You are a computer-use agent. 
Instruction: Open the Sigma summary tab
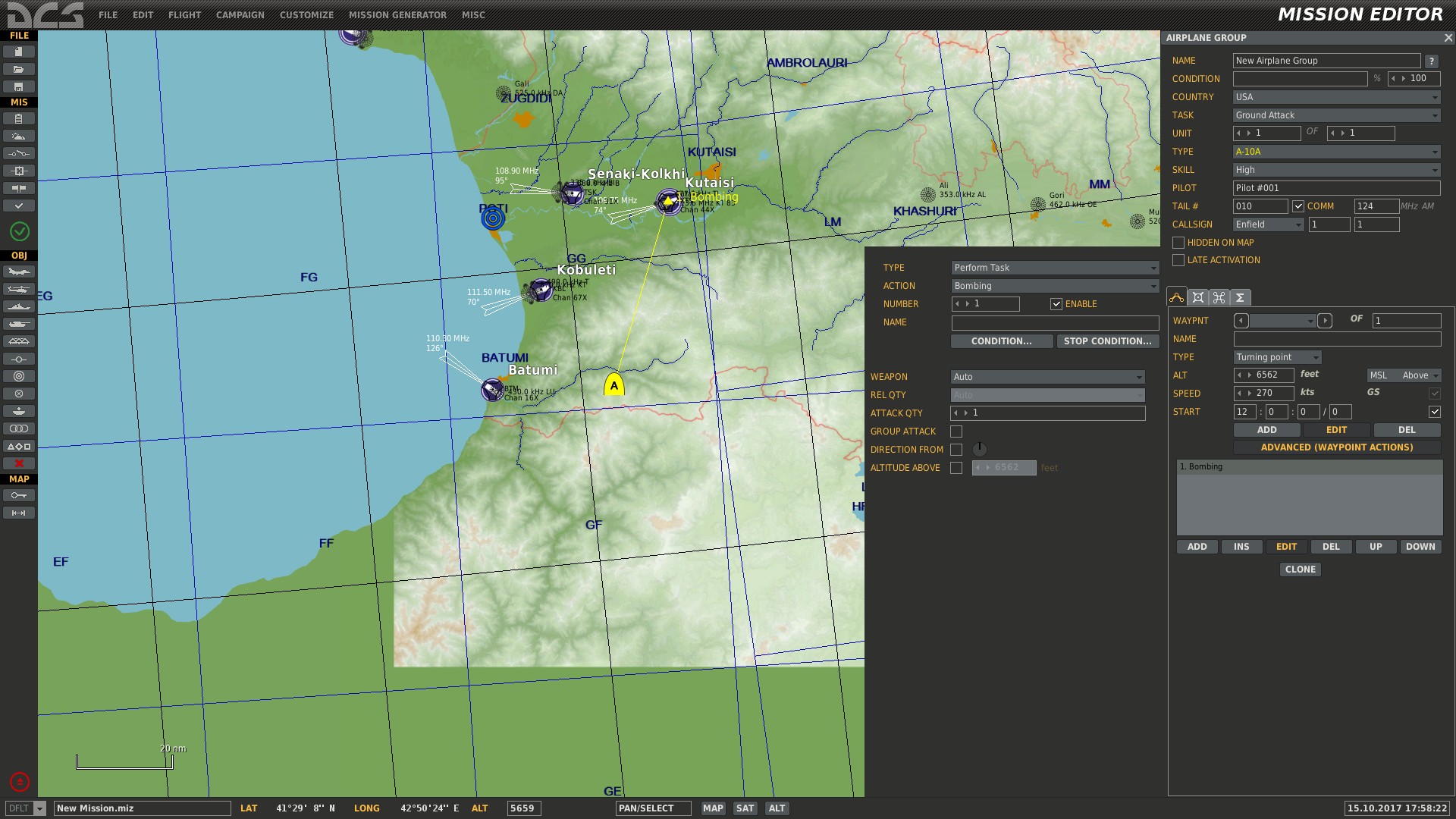(1241, 297)
